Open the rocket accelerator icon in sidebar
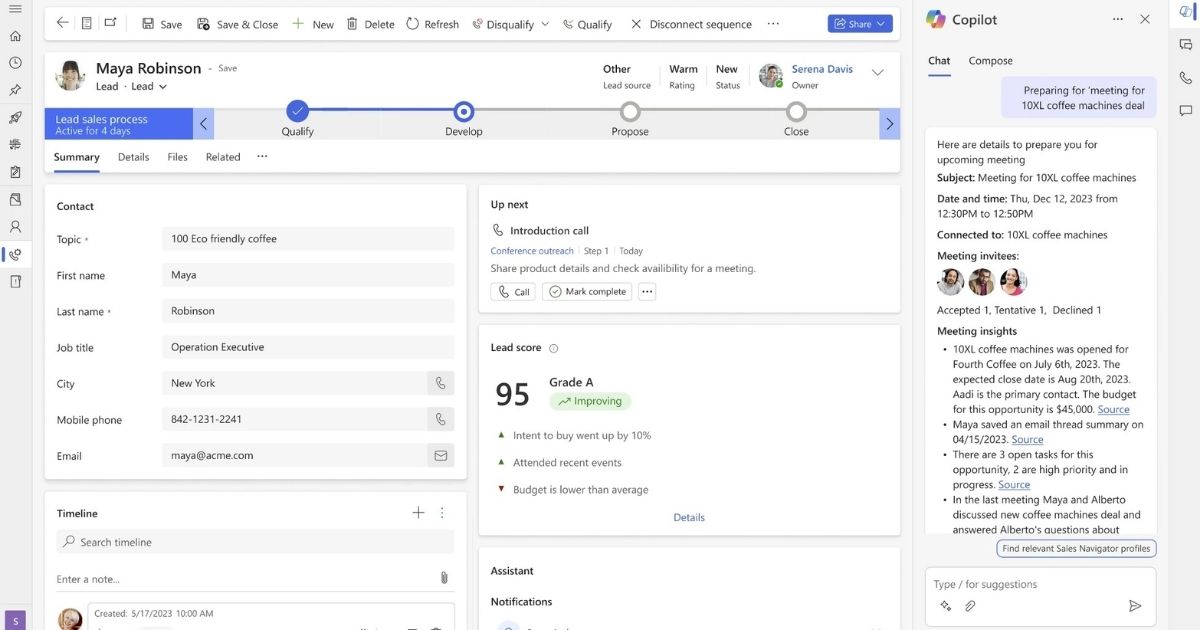The width and height of the screenshot is (1200, 630). tap(15, 118)
